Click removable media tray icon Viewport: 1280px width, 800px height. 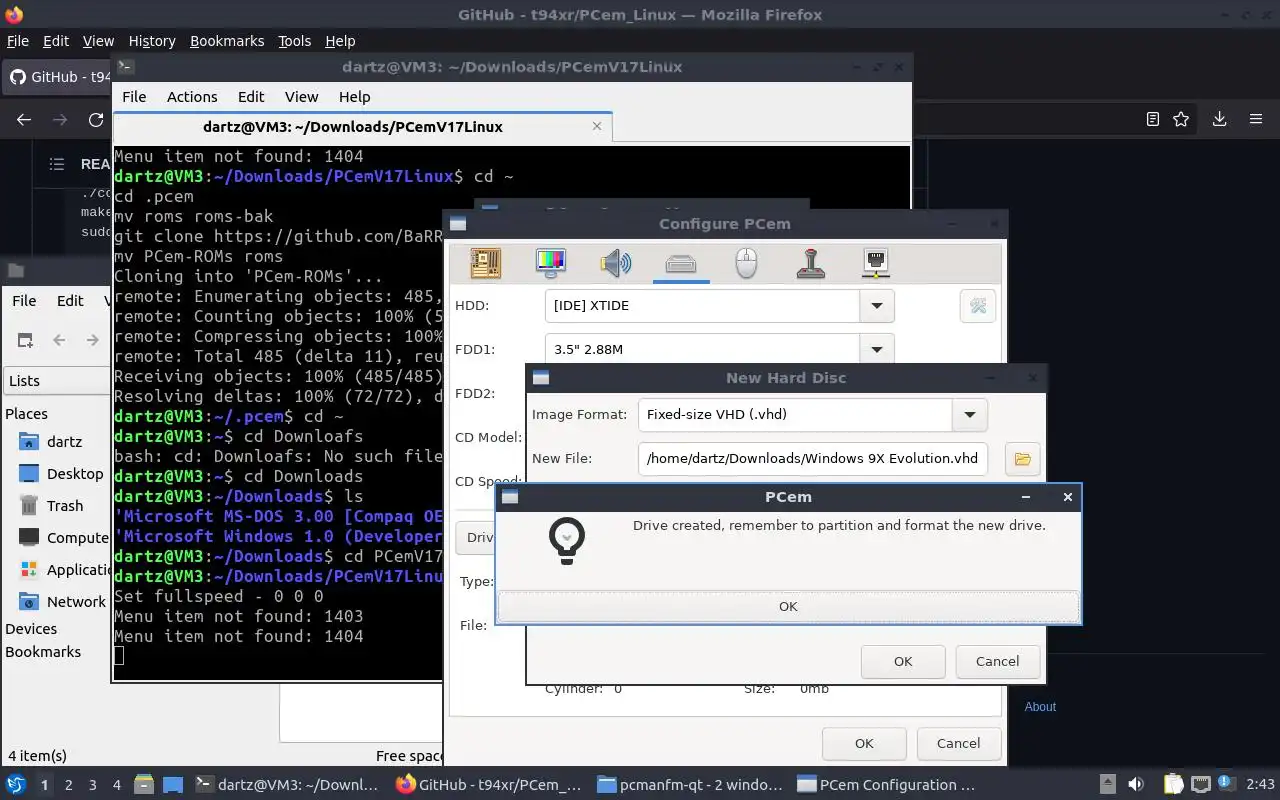click(x=1107, y=785)
